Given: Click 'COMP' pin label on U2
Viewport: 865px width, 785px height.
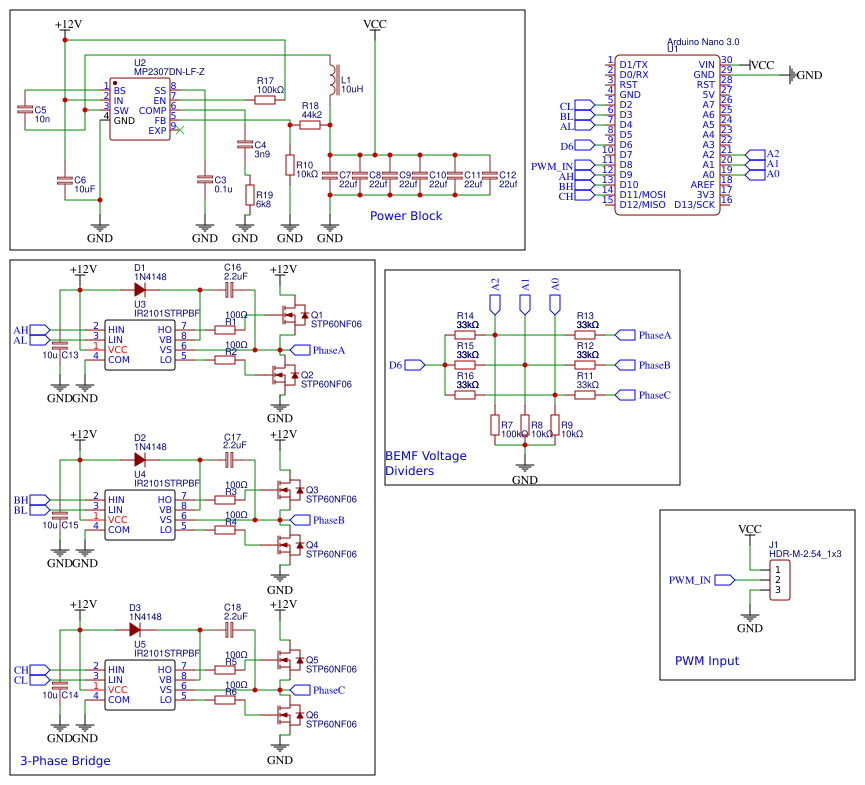Looking at the screenshot, I should [x=152, y=110].
